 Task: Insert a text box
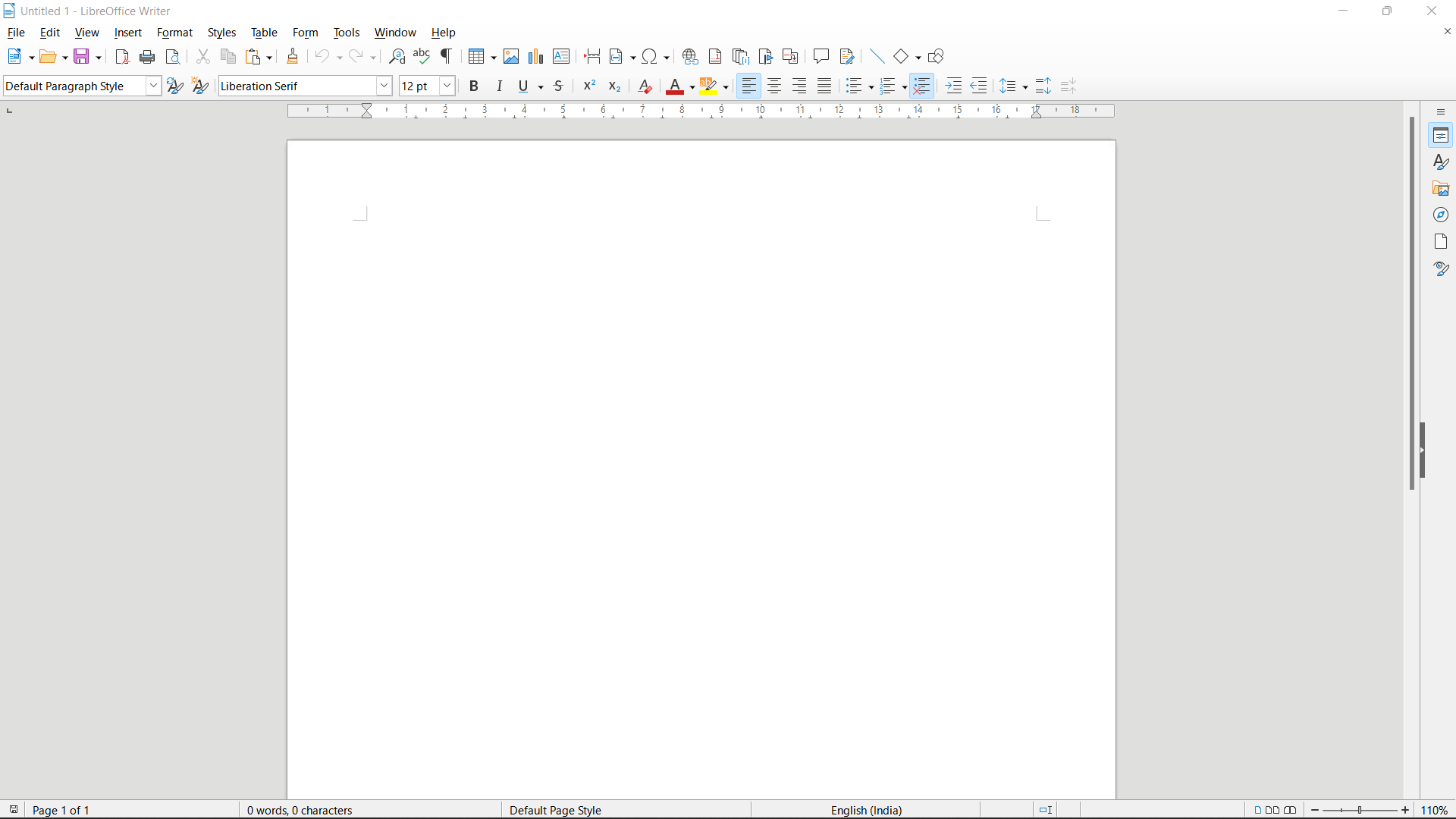[562, 56]
